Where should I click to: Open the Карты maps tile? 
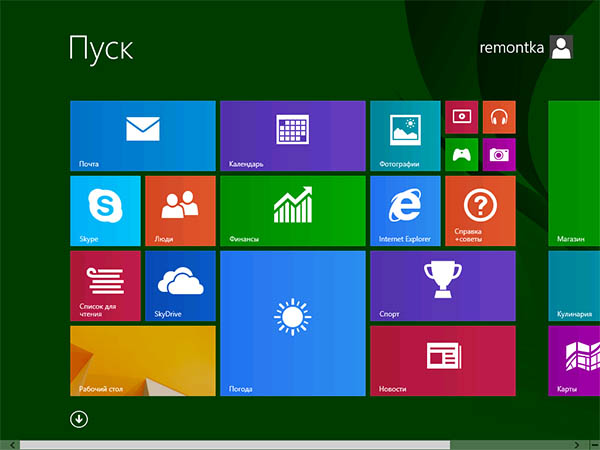coord(574,361)
